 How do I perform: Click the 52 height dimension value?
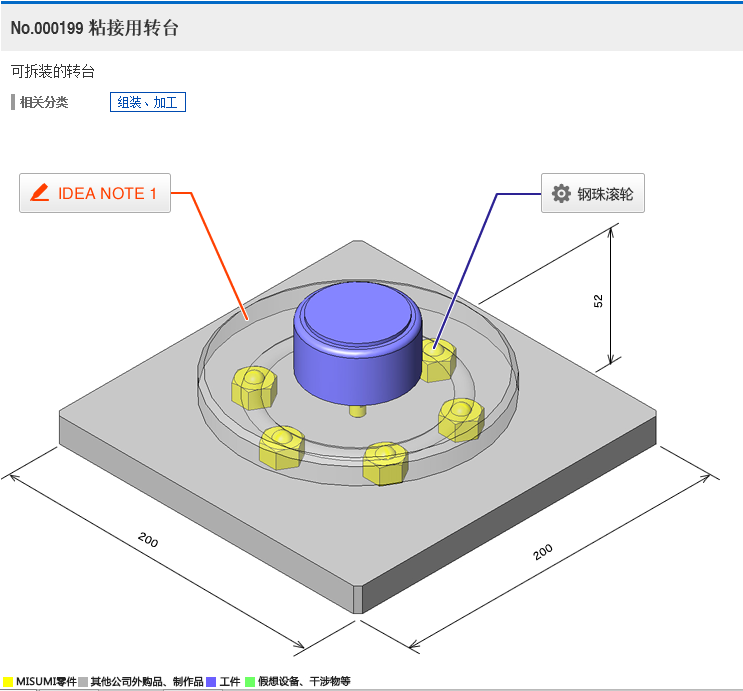(x=598, y=300)
